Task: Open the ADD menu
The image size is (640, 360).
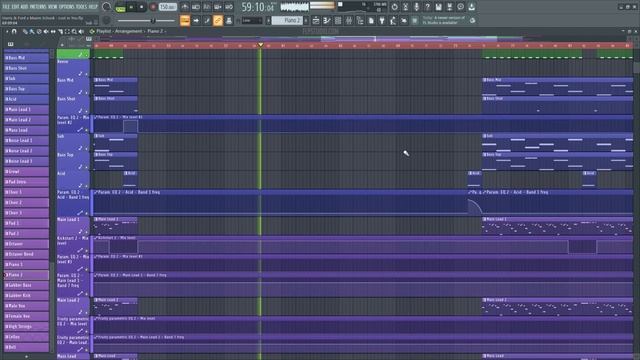Action: 25,7
